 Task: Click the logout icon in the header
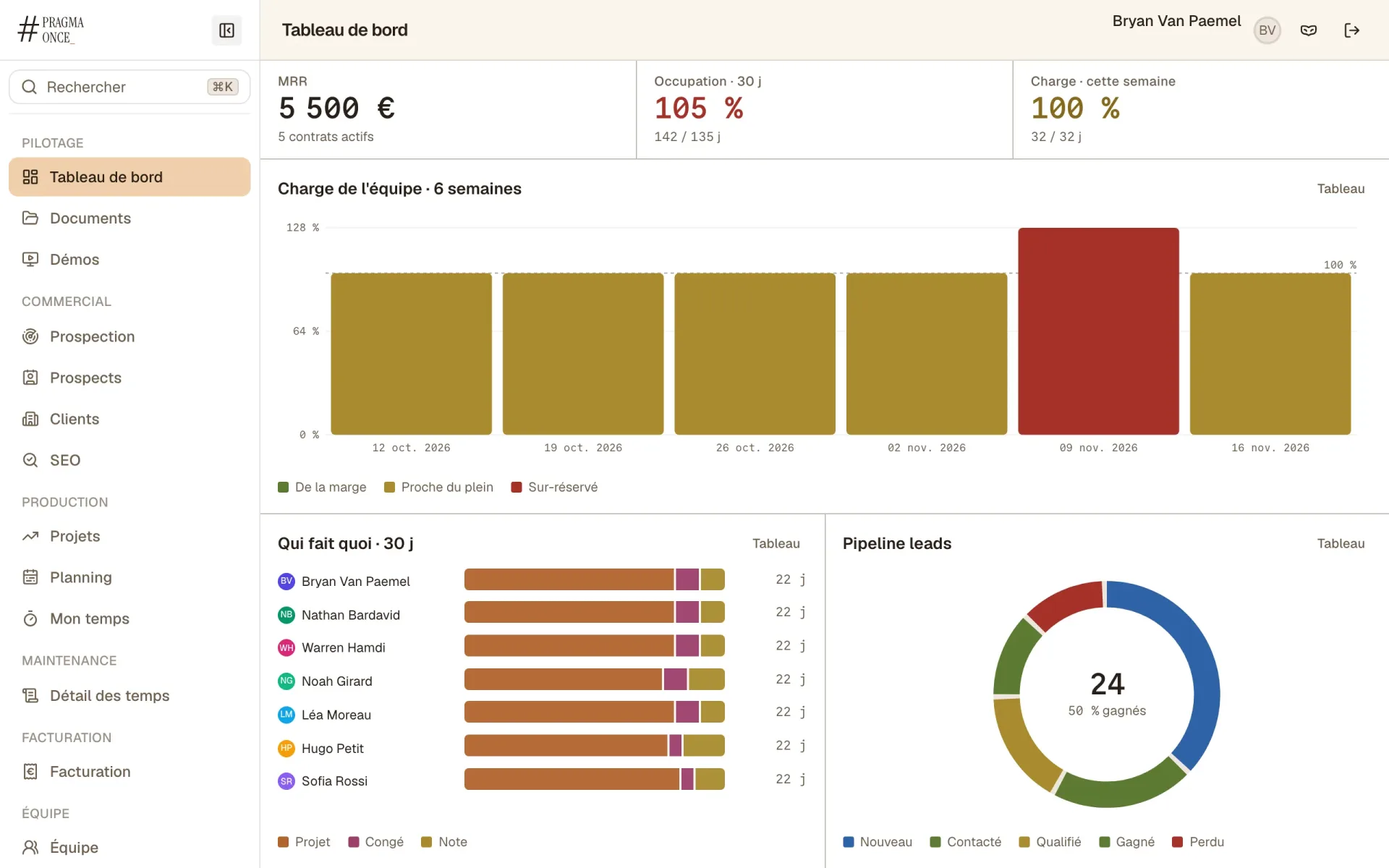[x=1351, y=30]
